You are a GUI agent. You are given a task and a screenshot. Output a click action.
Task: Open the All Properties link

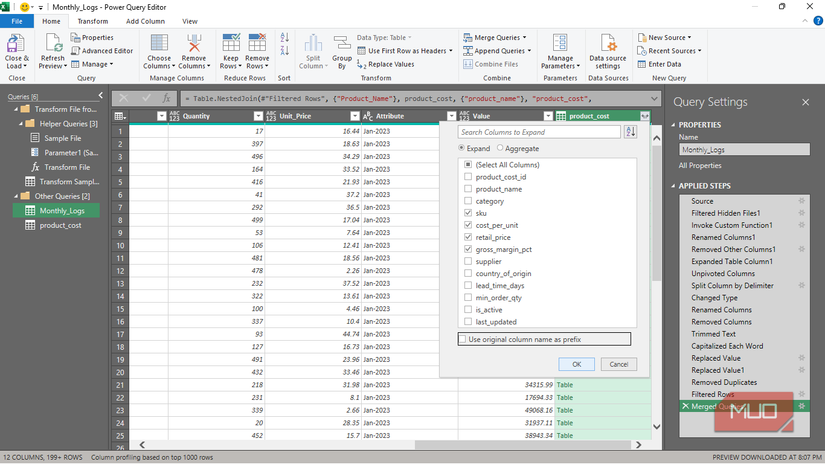700,165
